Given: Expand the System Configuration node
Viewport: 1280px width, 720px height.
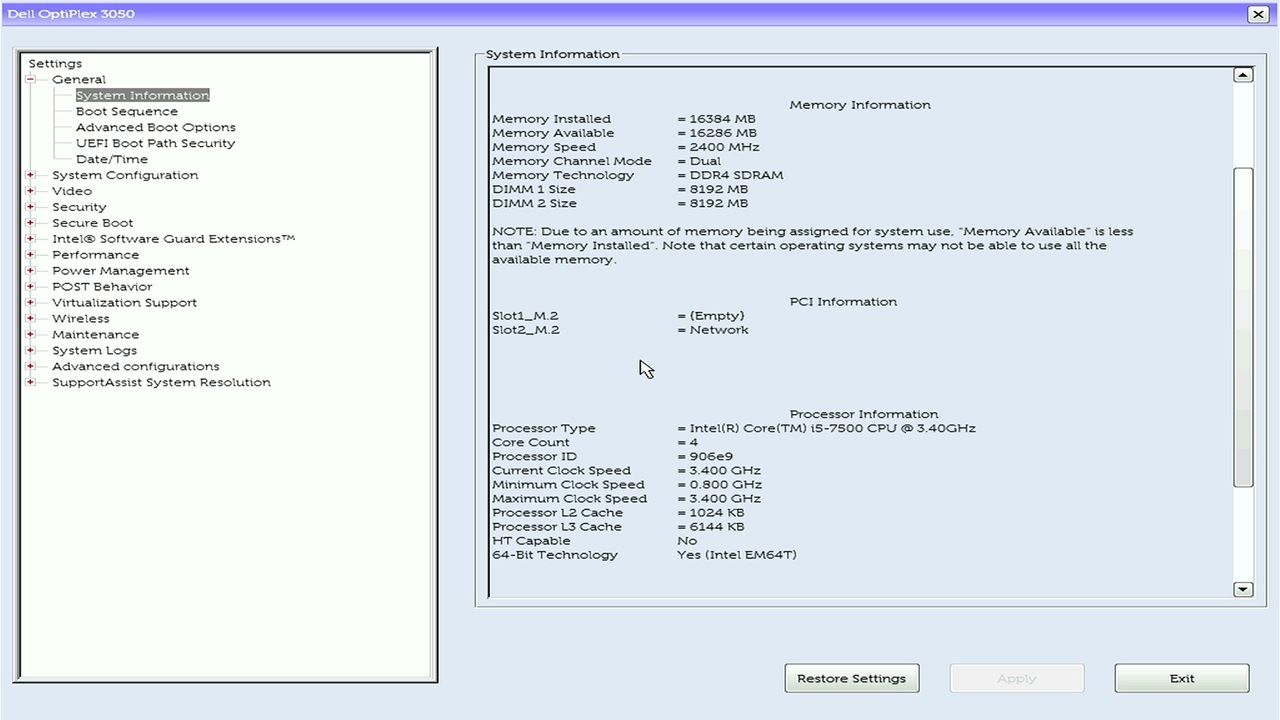Looking at the screenshot, I should [31, 175].
